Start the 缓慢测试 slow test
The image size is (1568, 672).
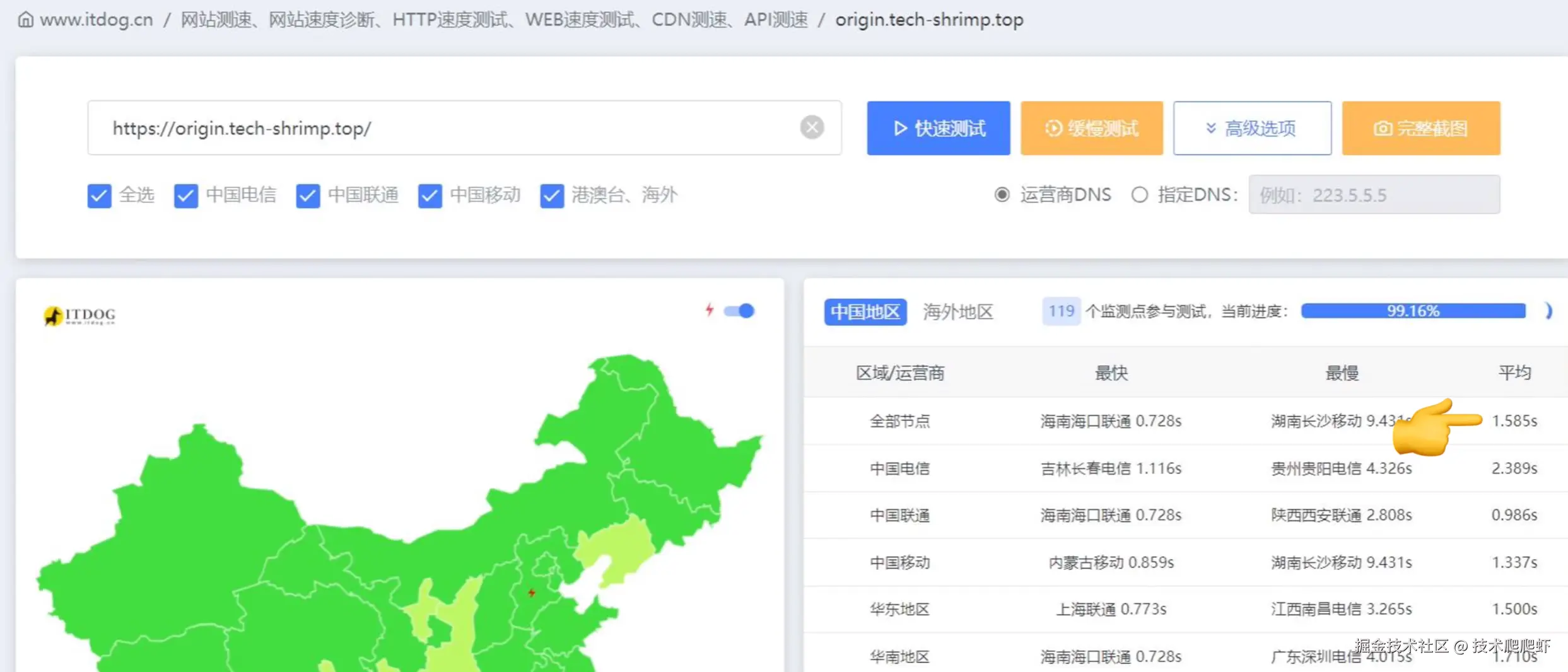1092,128
